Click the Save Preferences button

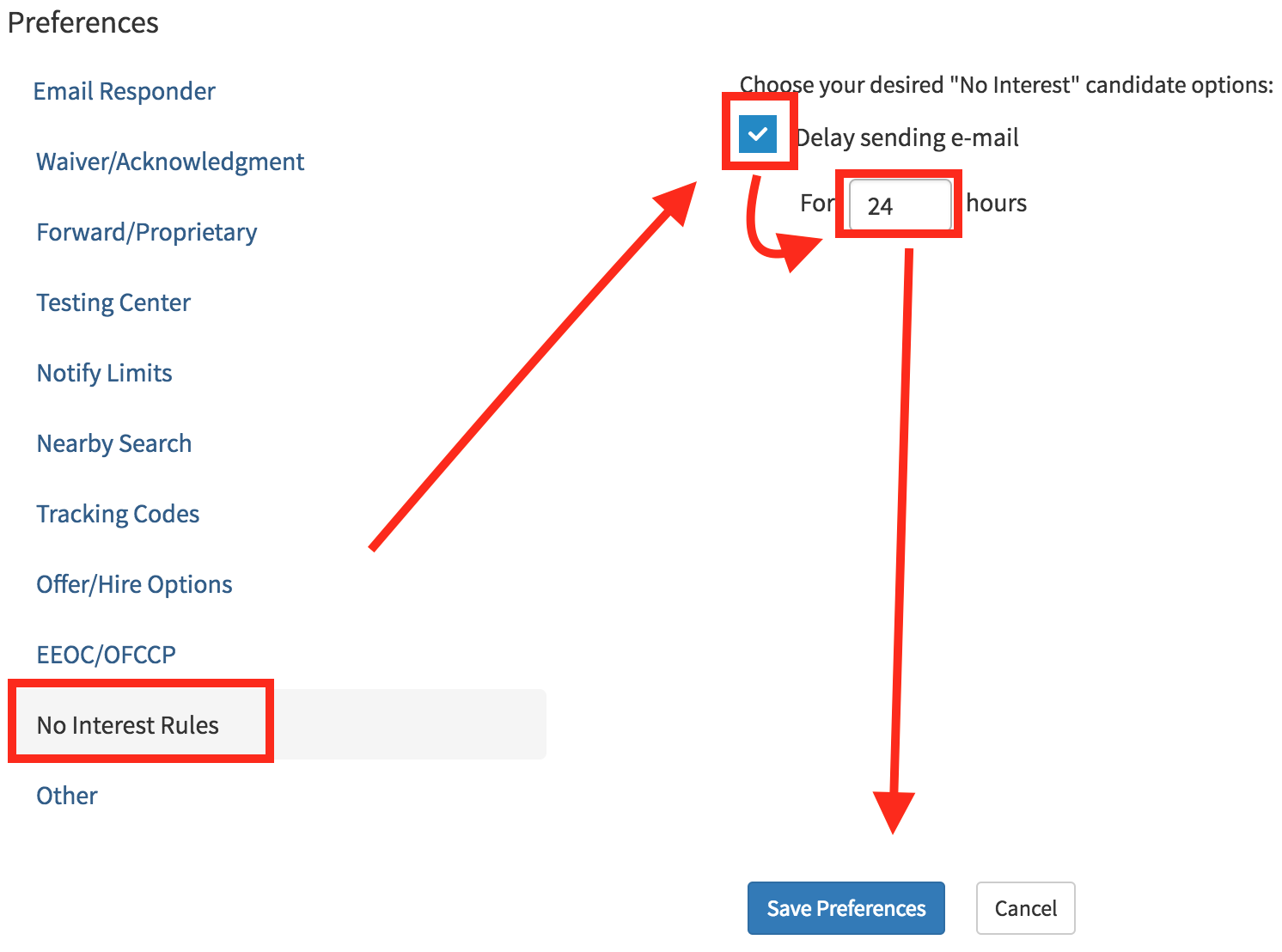[846, 908]
